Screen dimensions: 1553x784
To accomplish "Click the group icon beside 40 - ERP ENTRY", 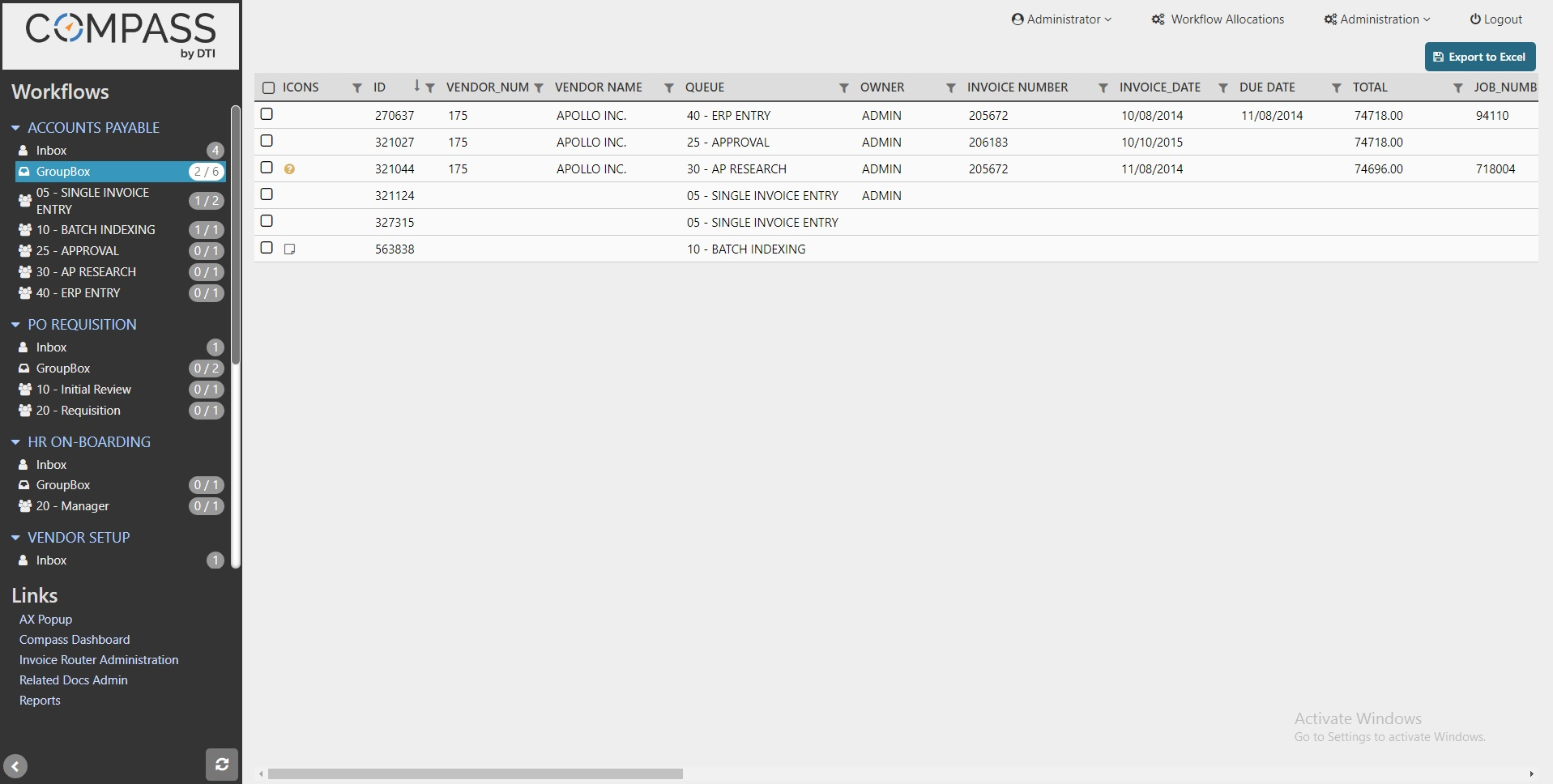I will (25, 293).
